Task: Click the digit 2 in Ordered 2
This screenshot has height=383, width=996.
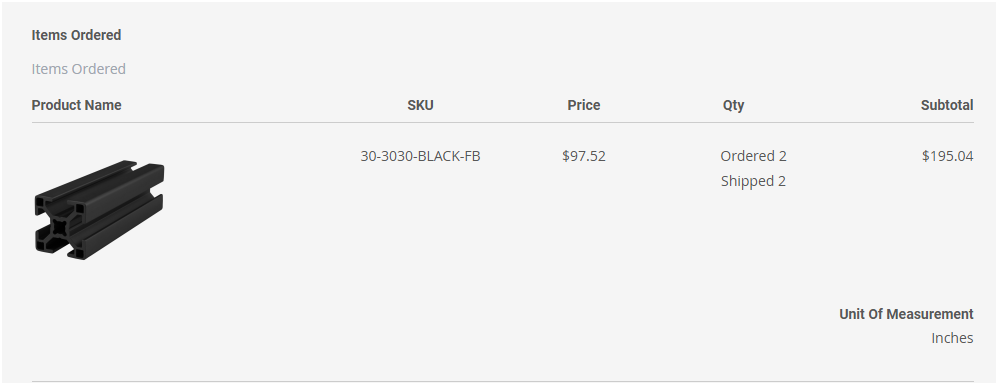Action: (x=783, y=156)
